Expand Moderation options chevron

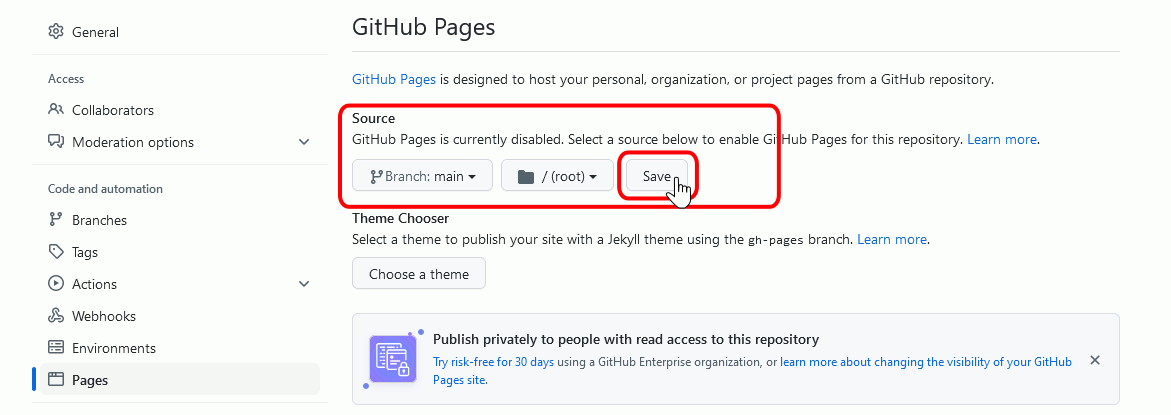(x=304, y=142)
